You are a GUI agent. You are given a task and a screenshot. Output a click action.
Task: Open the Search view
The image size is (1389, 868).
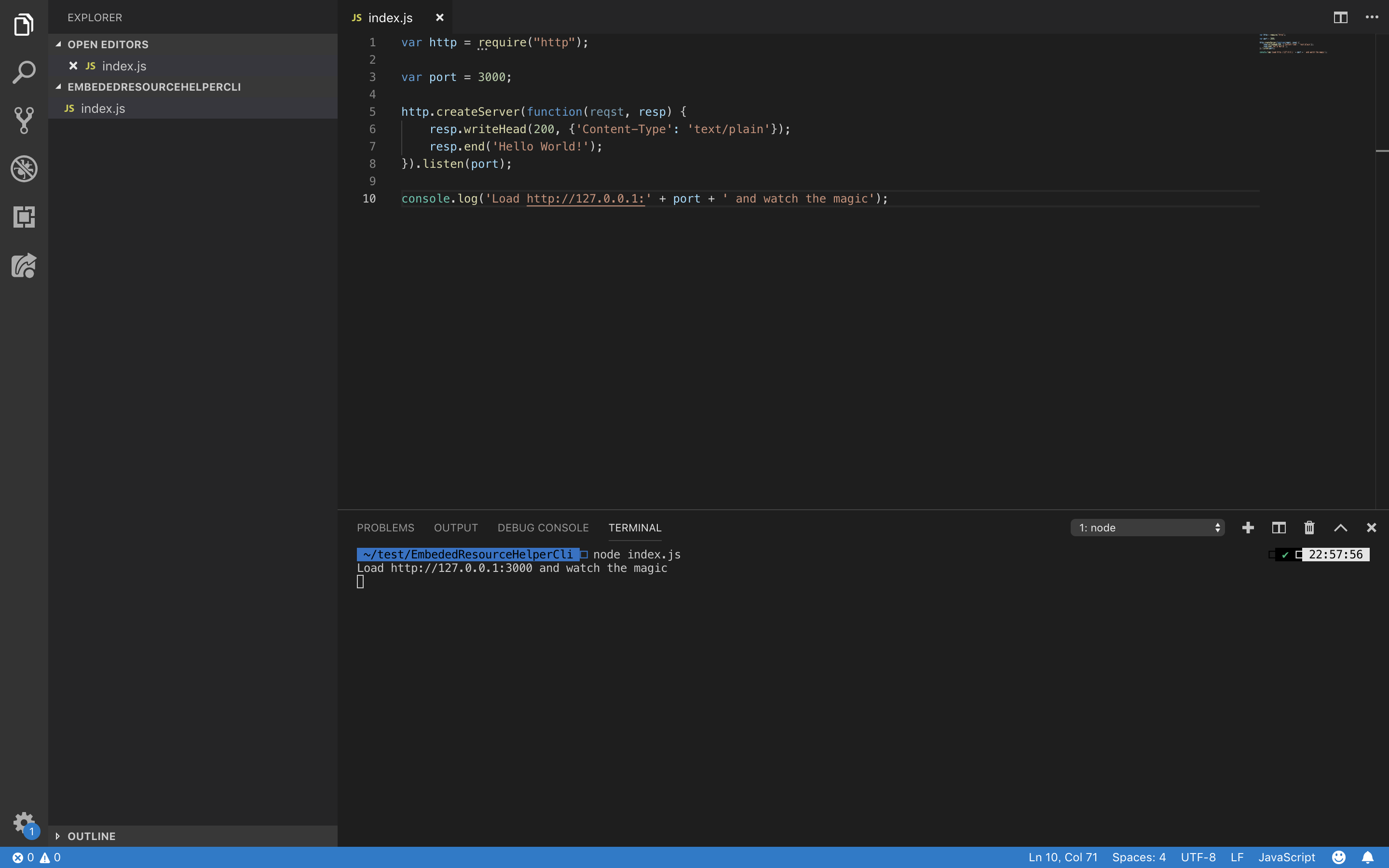pos(24,72)
